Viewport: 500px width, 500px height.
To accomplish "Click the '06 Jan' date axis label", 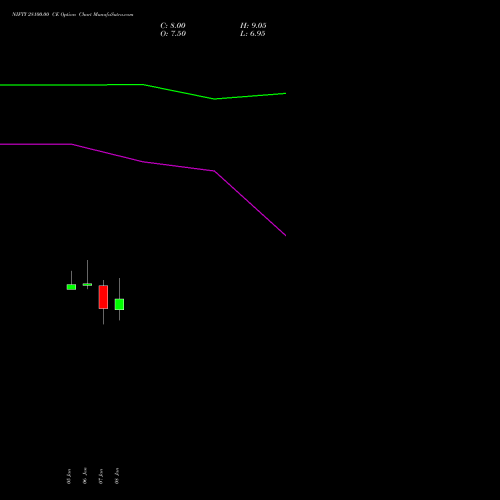I will (x=85, y=476).
